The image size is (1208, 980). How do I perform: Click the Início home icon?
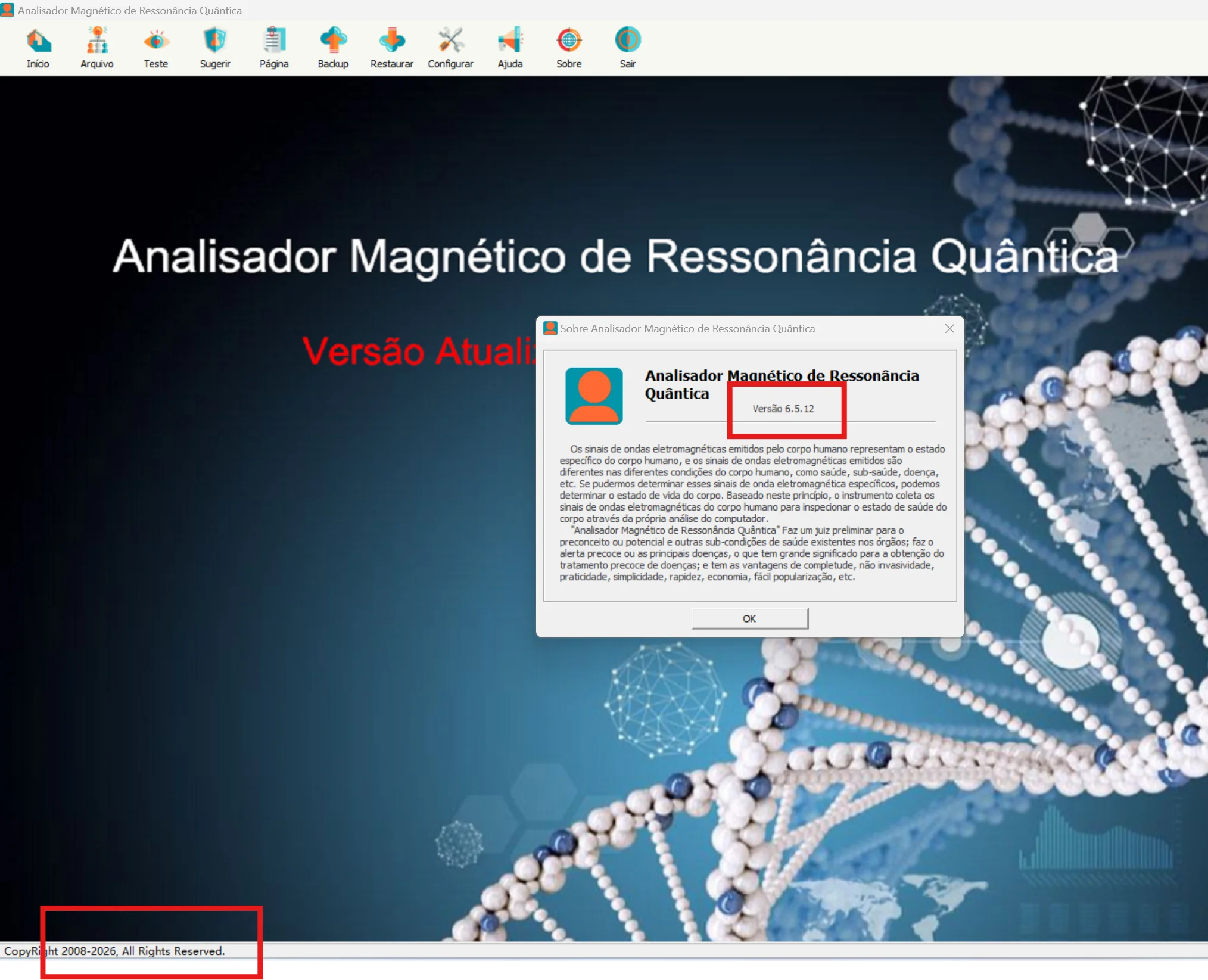pyautogui.click(x=38, y=41)
